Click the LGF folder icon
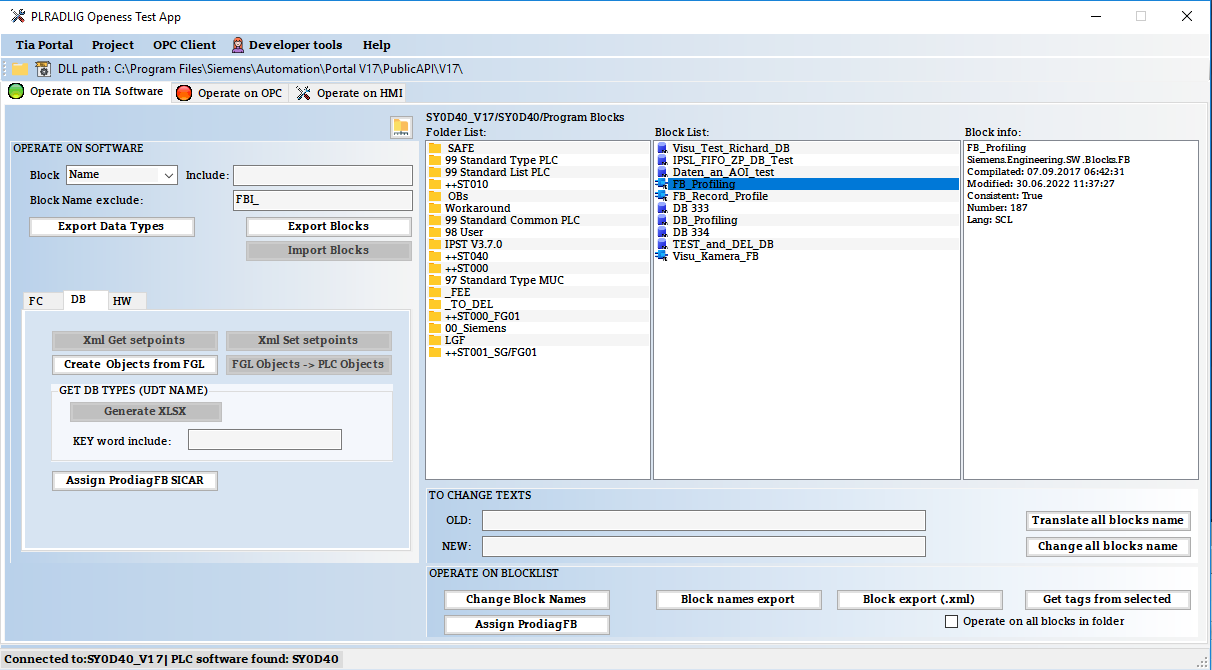Image resolution: width=1212 pixels, height=670 pixels. pos(435,340)
